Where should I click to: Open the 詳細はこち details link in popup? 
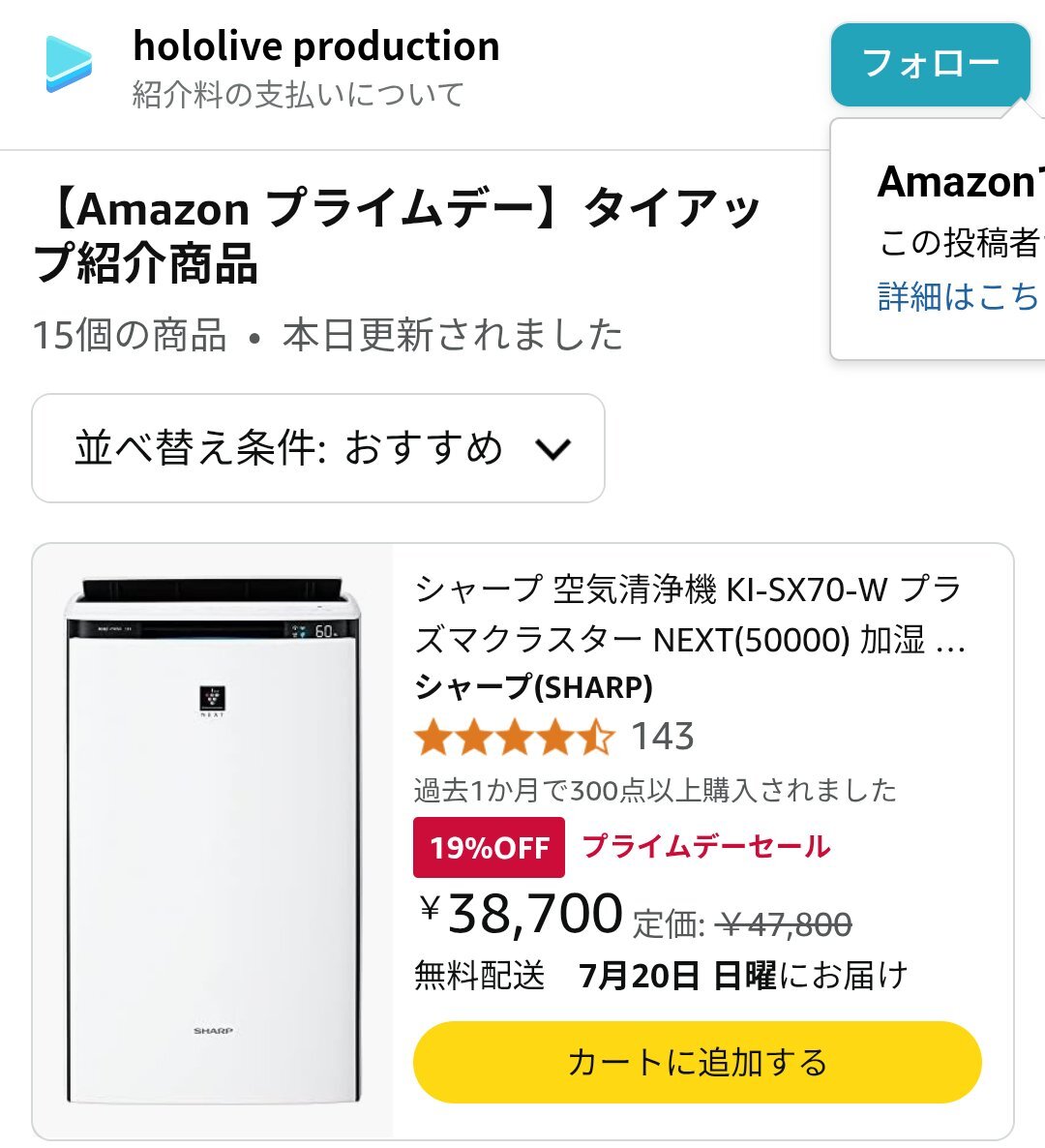(x=959, y=296)
